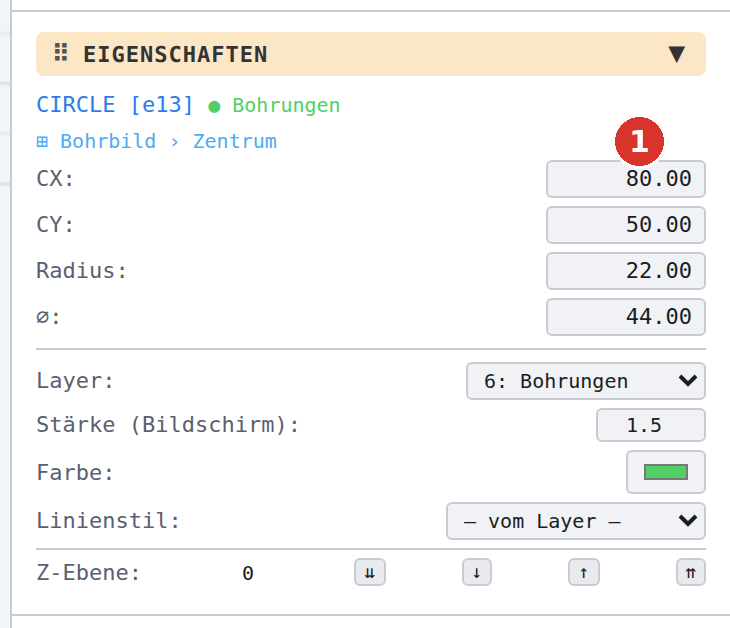
Task: Click the CX input field with 80.00
Action: tap(626, 179)
